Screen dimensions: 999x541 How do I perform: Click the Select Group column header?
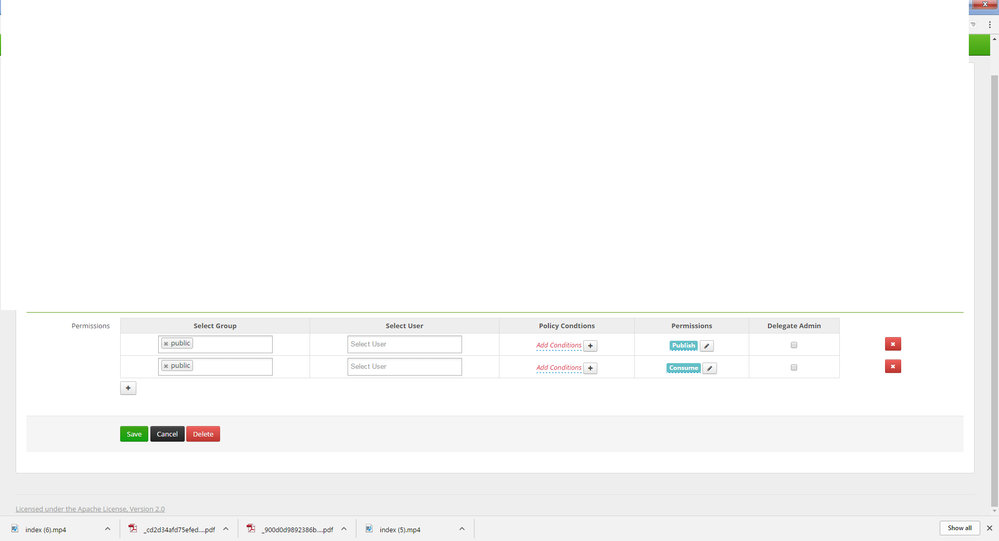[x=215, y=326]
